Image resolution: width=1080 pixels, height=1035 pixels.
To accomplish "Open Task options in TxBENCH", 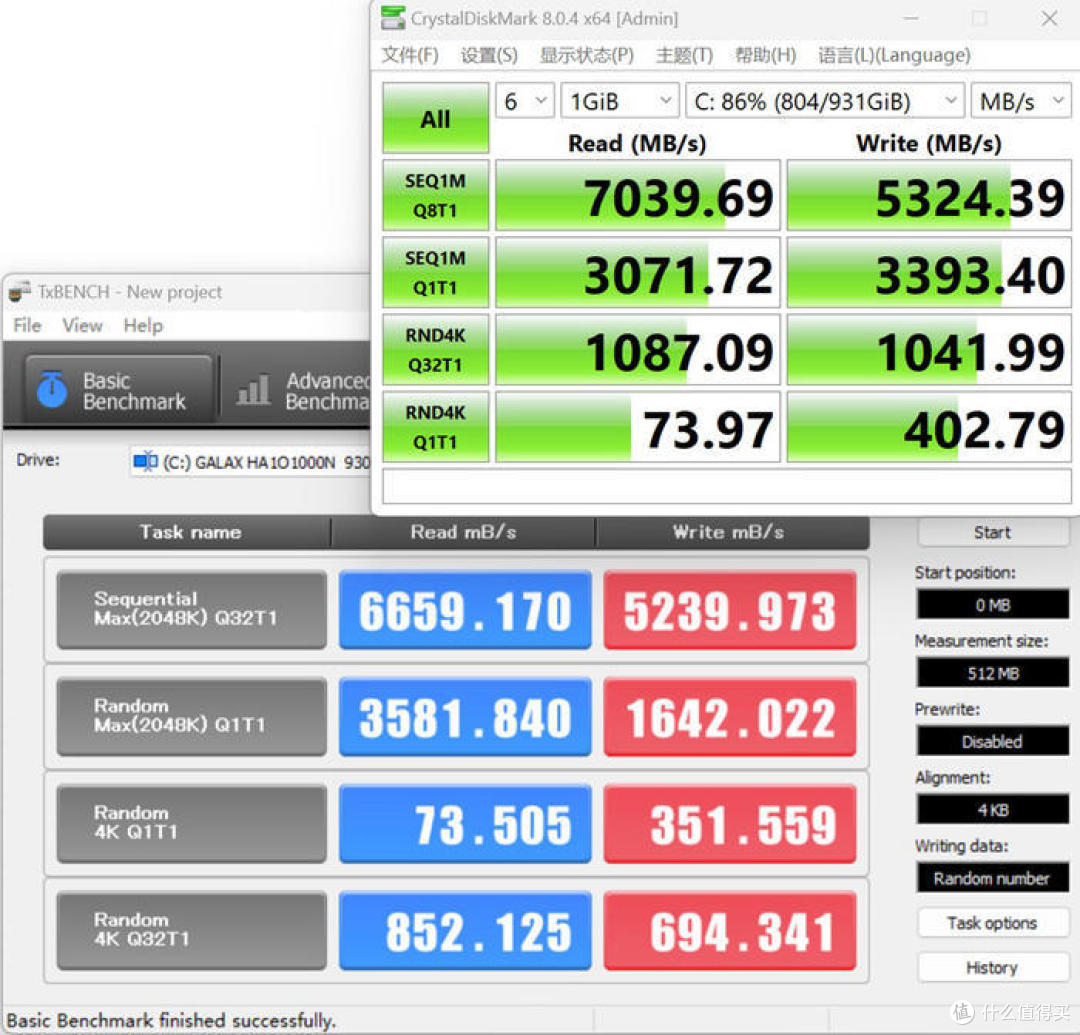I will 993,923.
